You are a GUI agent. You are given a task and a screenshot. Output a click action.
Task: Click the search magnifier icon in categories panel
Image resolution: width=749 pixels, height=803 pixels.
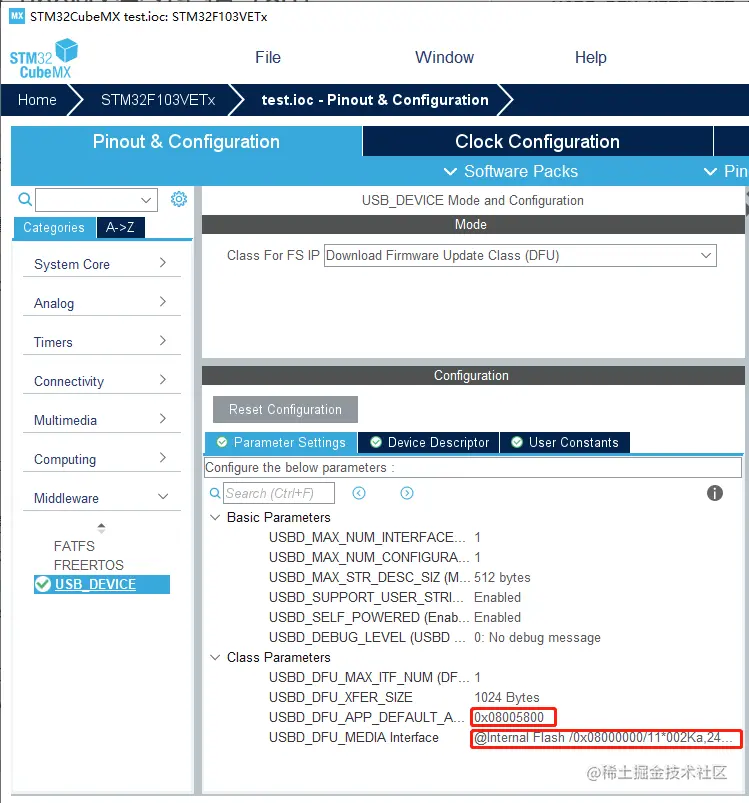pos(25,199)
